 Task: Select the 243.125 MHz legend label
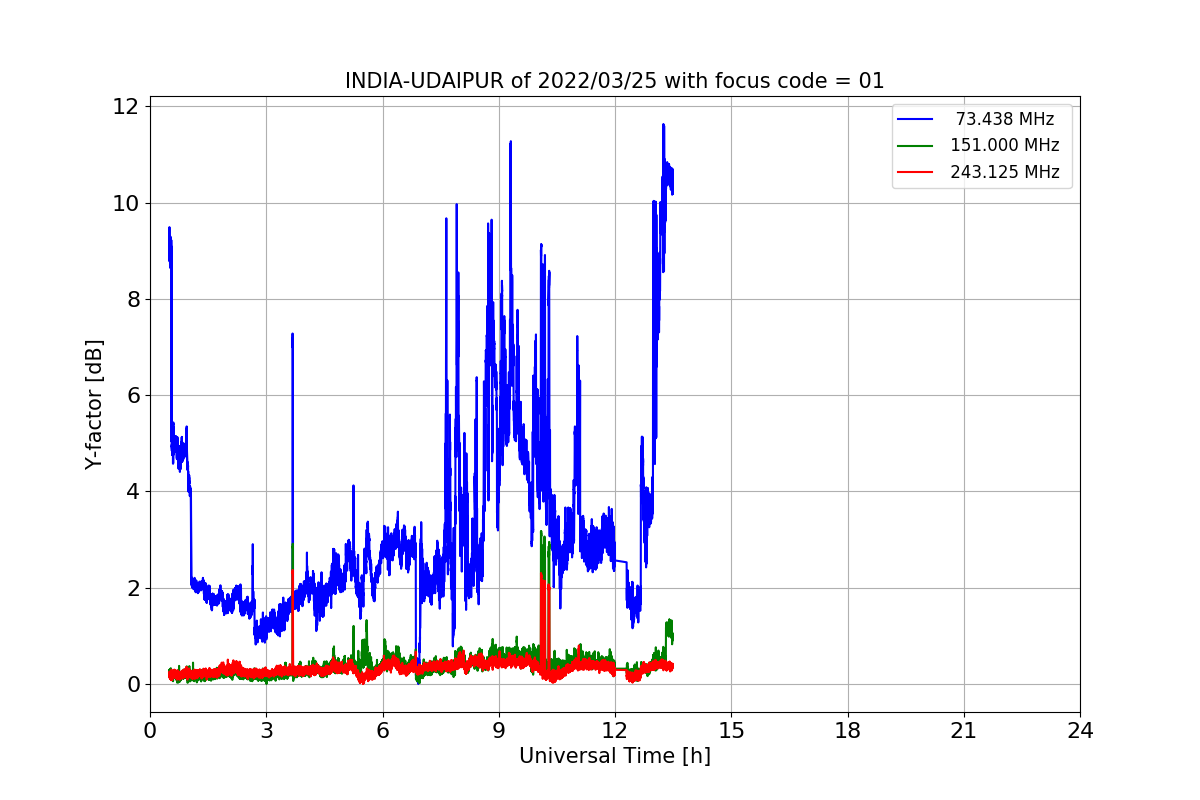coord(1005,171)
